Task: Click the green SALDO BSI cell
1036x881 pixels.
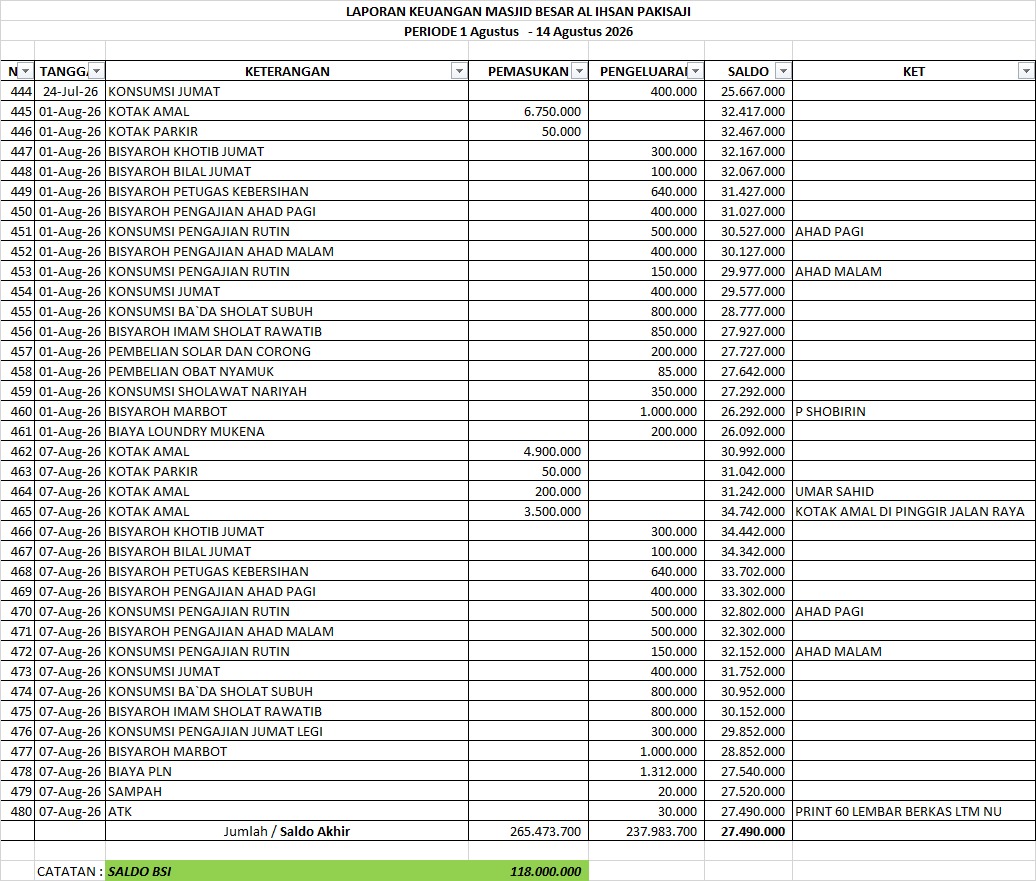Action: pyautogui.click(x=287, y=871)
